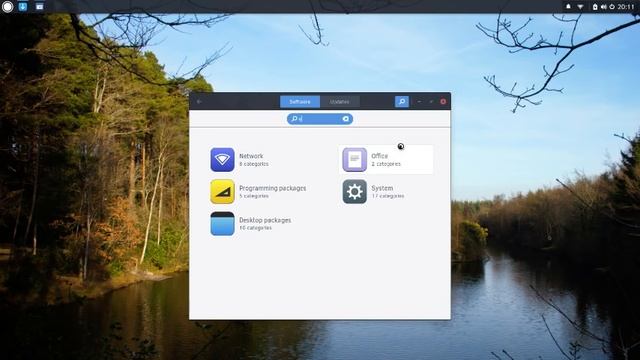The height and width of the screenshot is (360, 640).
Task: Open the Network category icon
Action: coord(222,160)
